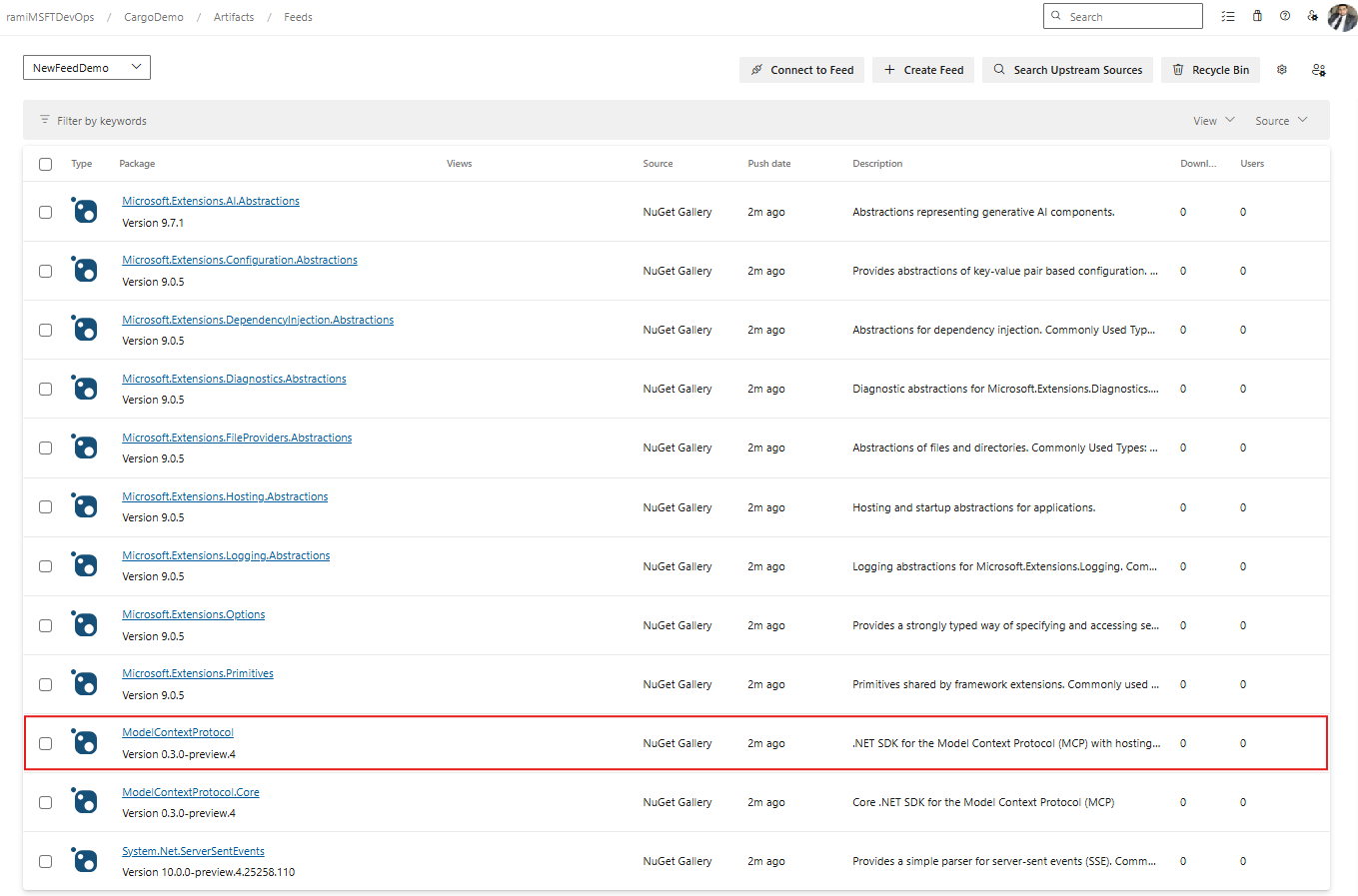Open the Feed settings gear icon

pos(1282,70)
